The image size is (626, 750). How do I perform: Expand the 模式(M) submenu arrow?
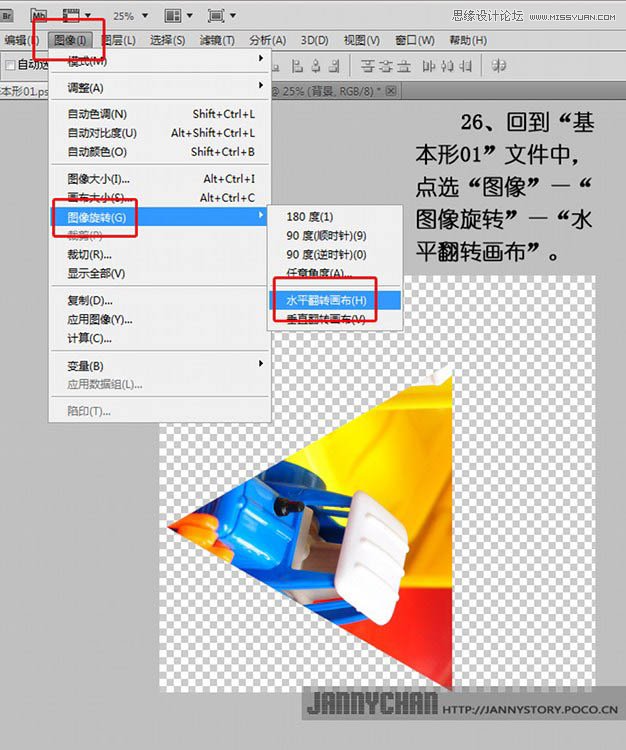[x=261, y=58]
